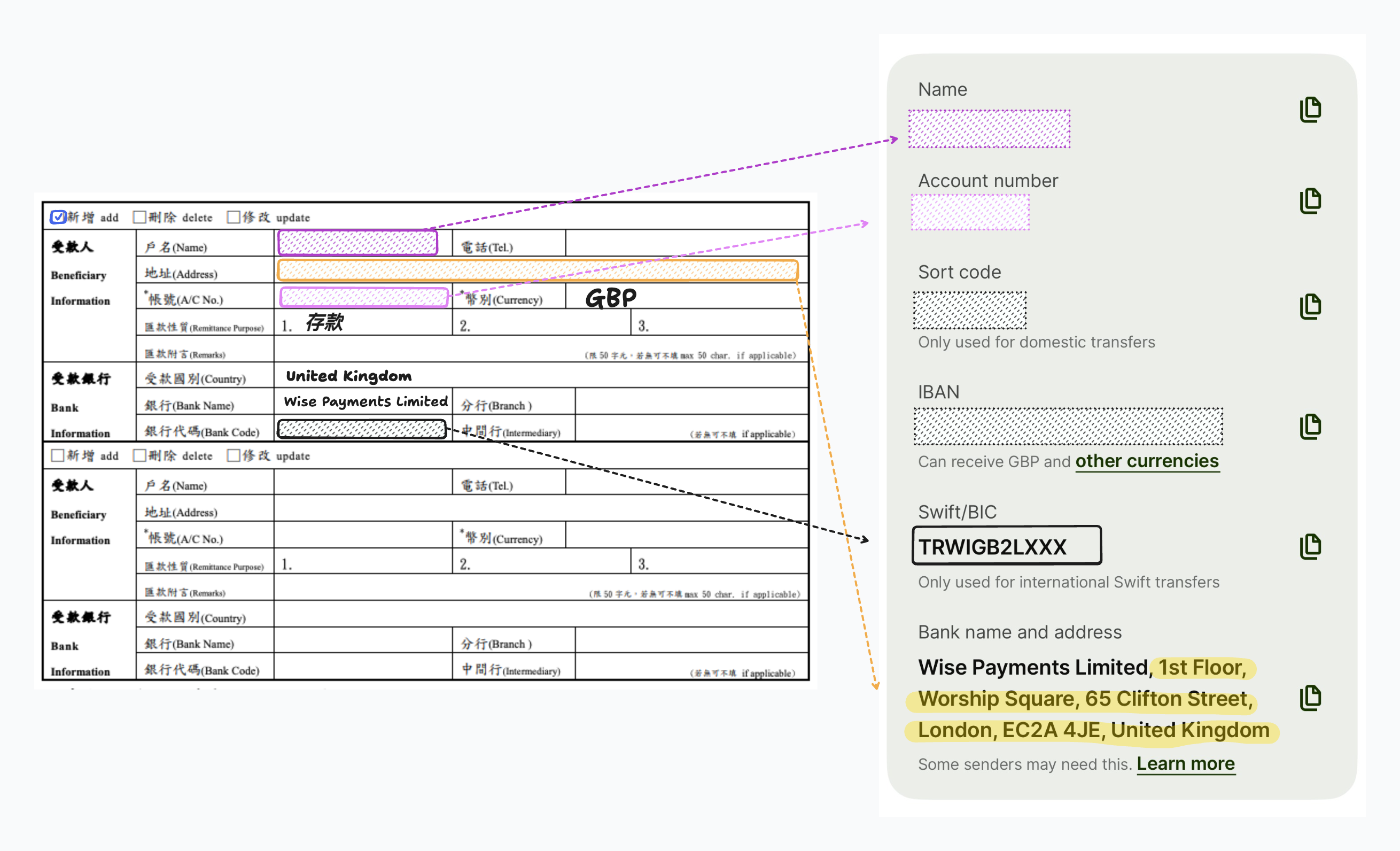Tick the first form's 刪除 delete checkbox
The image size is (1400, 851).
139,217
